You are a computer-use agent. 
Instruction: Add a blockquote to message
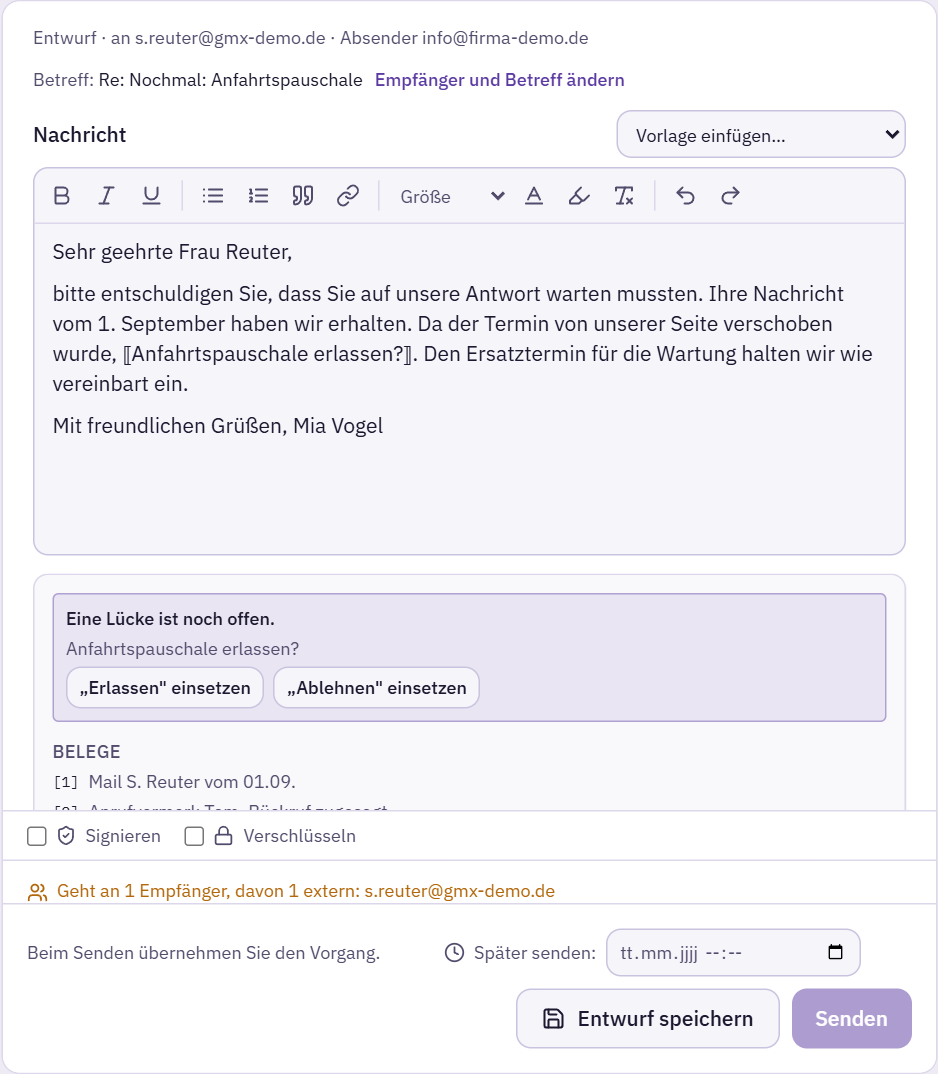[x=302, y=196]
